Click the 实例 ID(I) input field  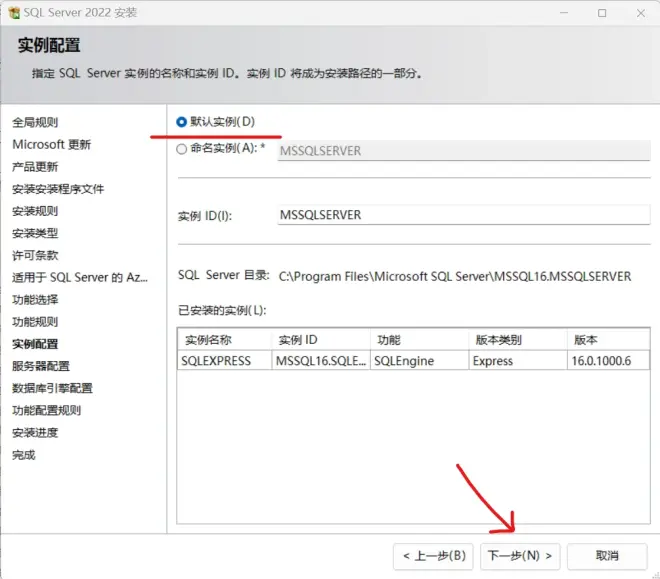[x=464, y=215]
